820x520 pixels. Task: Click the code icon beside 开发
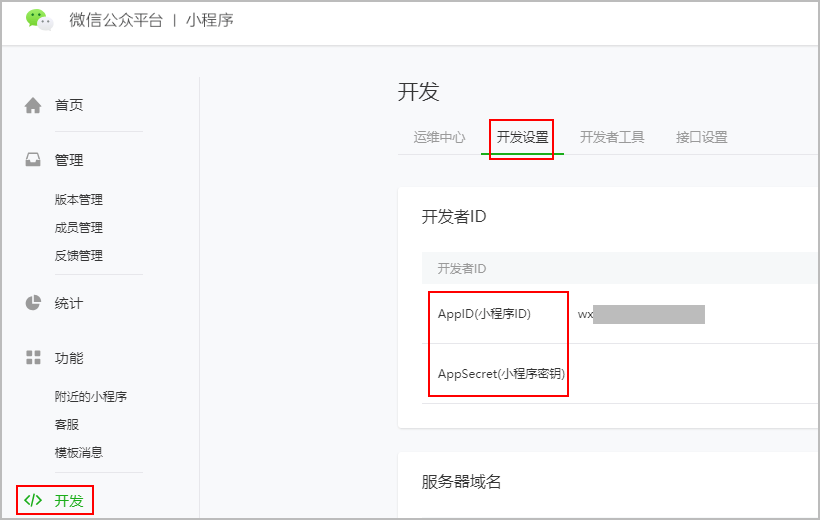pos(33,500)
